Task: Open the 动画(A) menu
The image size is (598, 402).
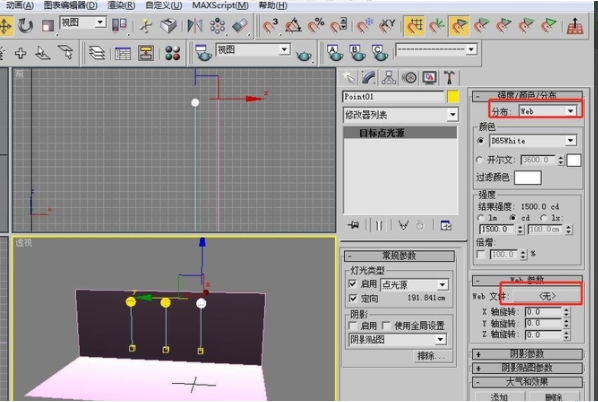Action: coord(19,5)
